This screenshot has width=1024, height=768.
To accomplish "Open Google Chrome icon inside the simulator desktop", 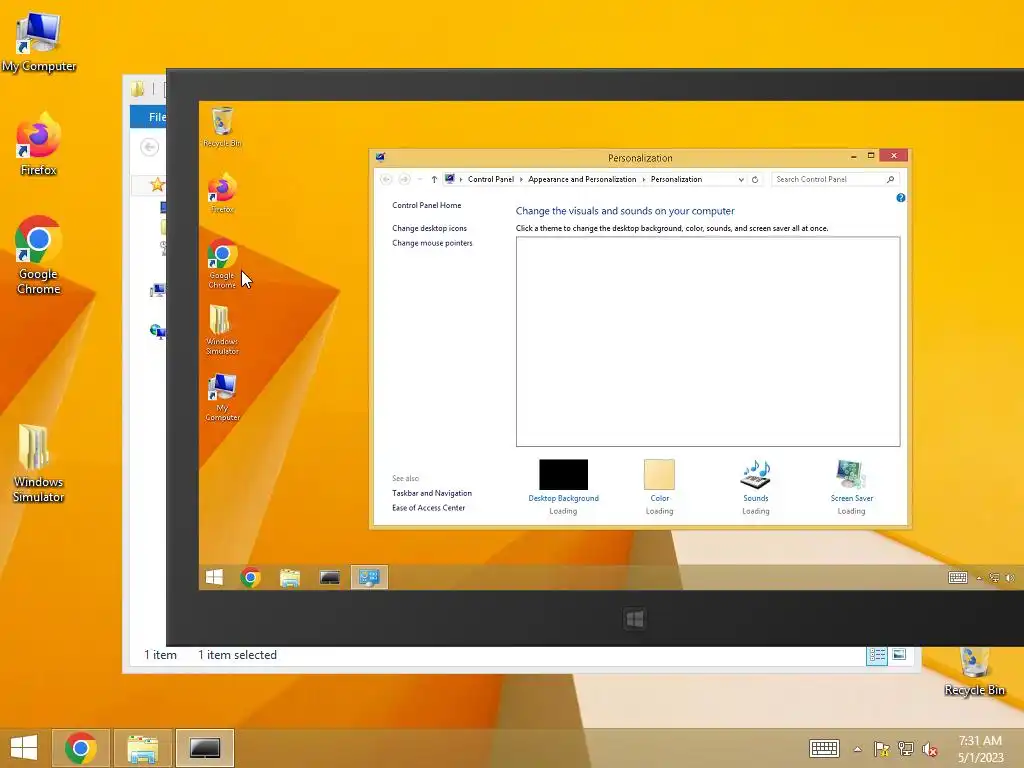I will 222,264.
